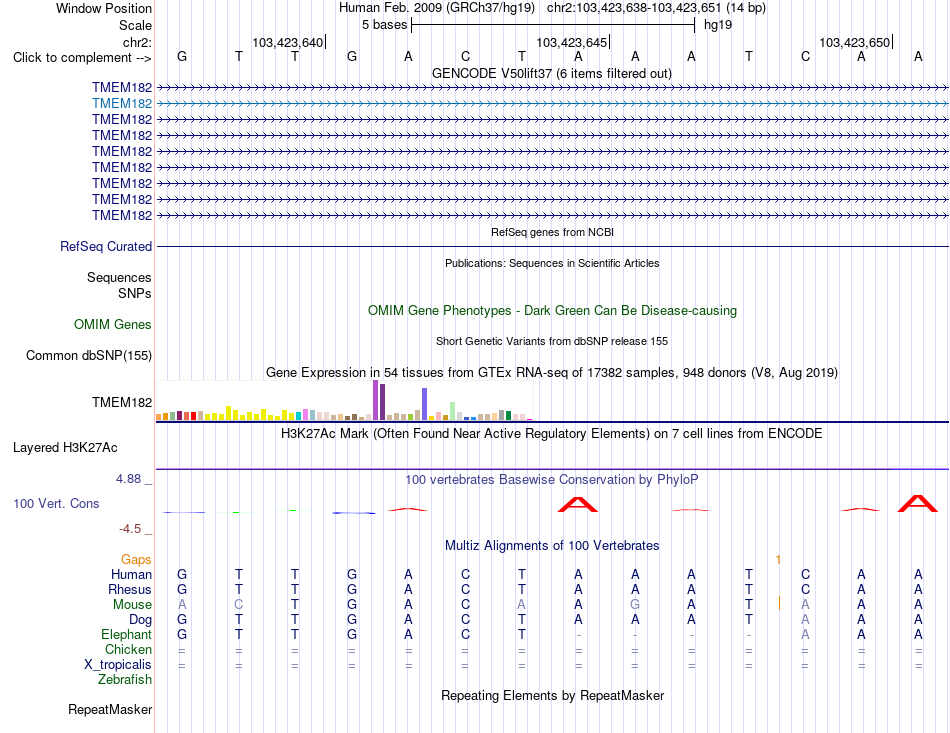Click the 'chr2:' ruler label
The width and height of the screenshot is (950, 733).
137,42
